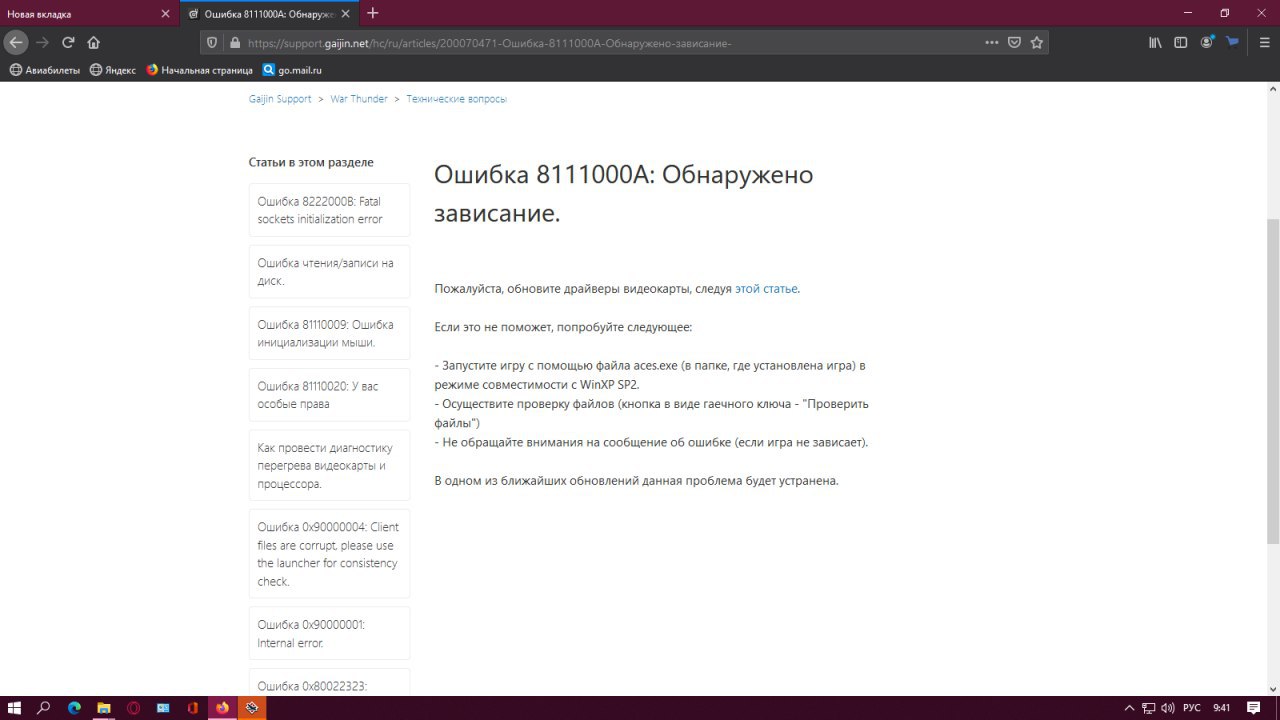Click 'Статьи в этом разделе' sidebar heading
Image resolution: width=1280 pixels, height=720 pixels.
tap(311, 162)
